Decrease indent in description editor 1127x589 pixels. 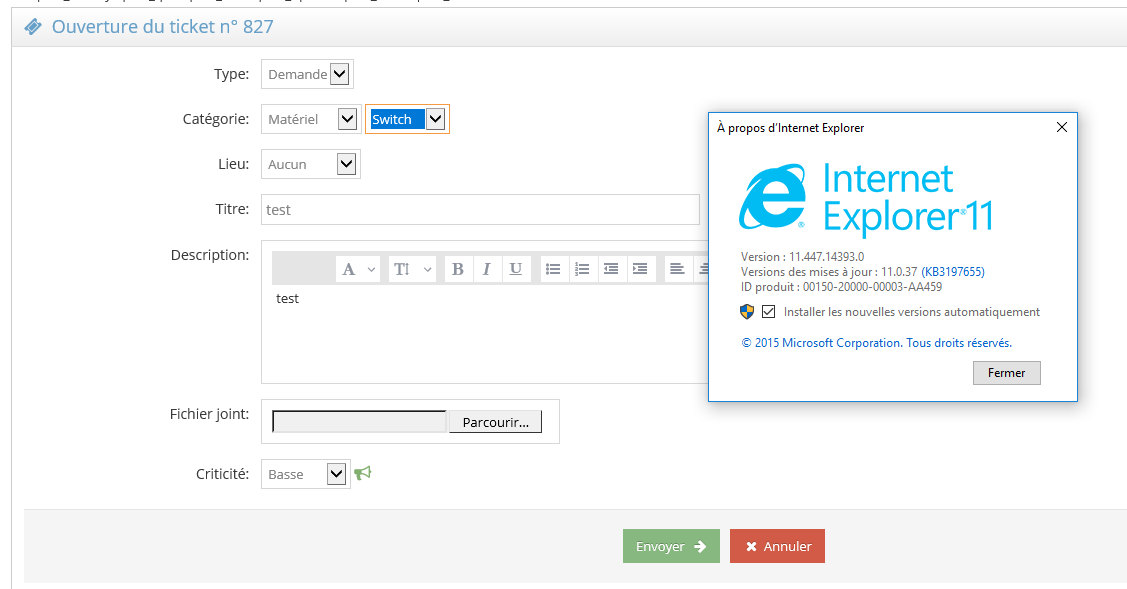click(x=611, y=270)
